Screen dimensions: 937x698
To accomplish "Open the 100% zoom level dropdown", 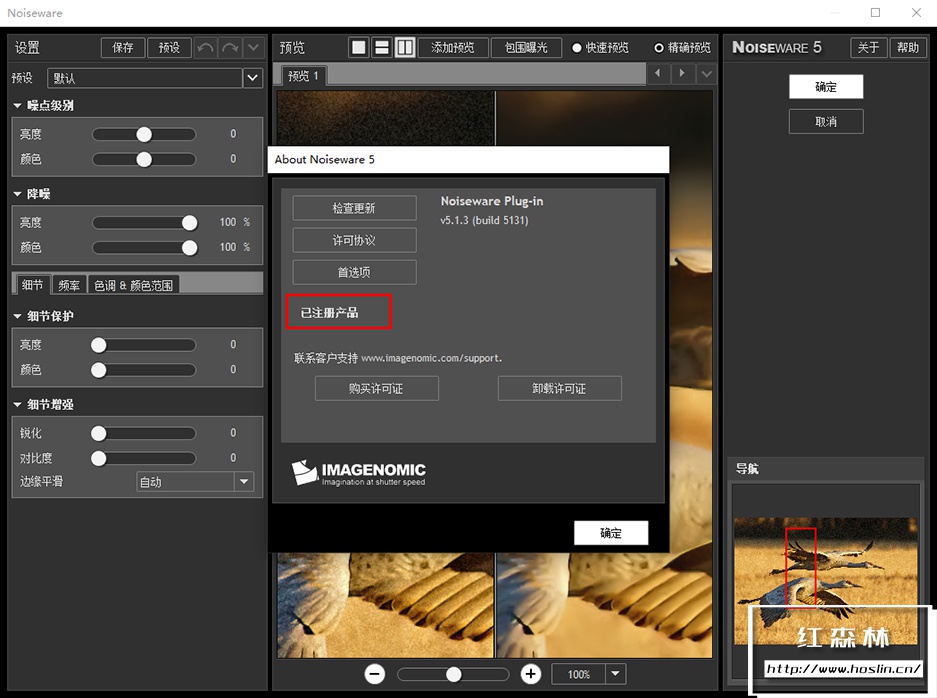I will tap(616, 674).
